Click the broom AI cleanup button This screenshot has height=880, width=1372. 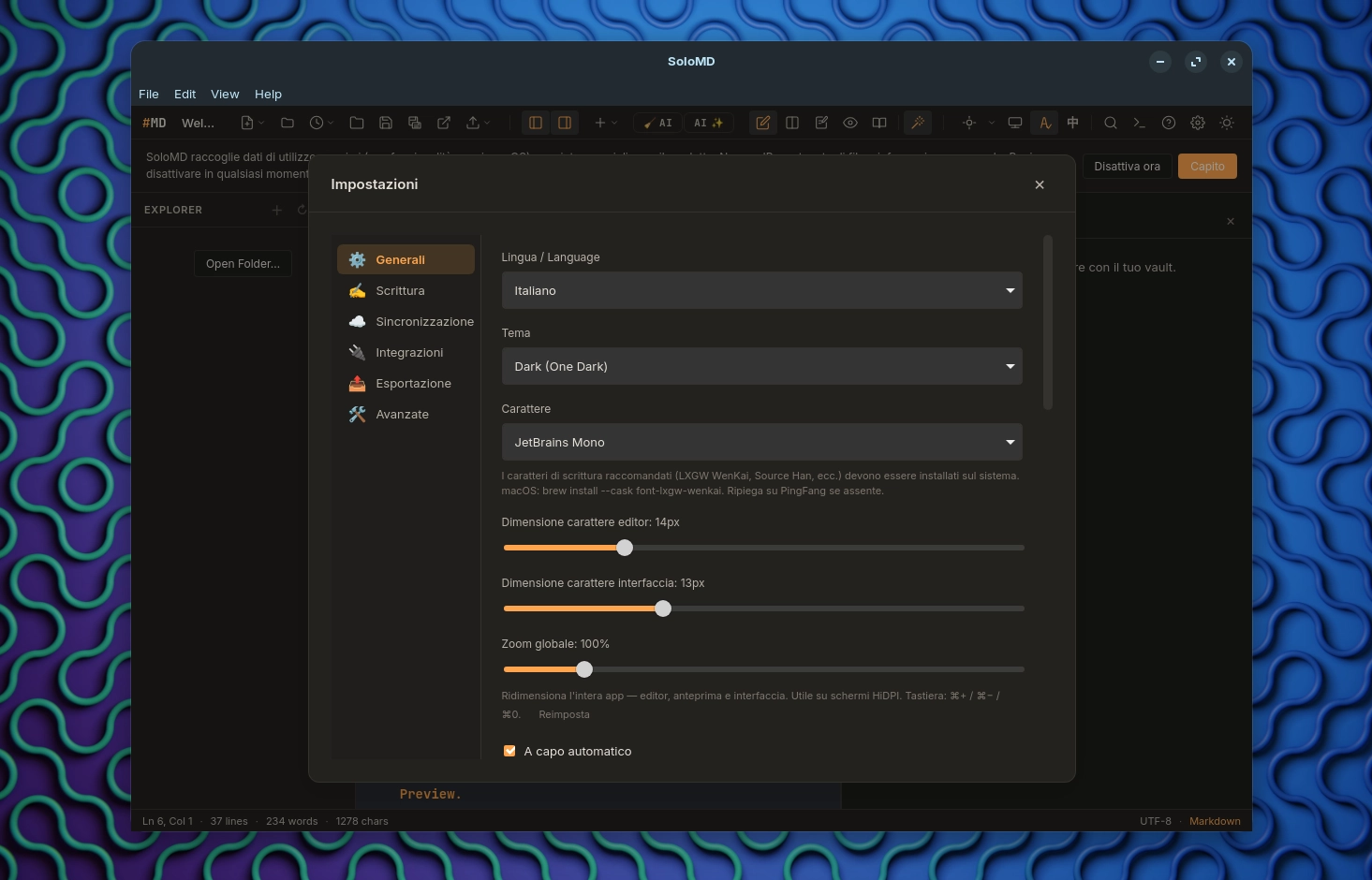(658, 123)
